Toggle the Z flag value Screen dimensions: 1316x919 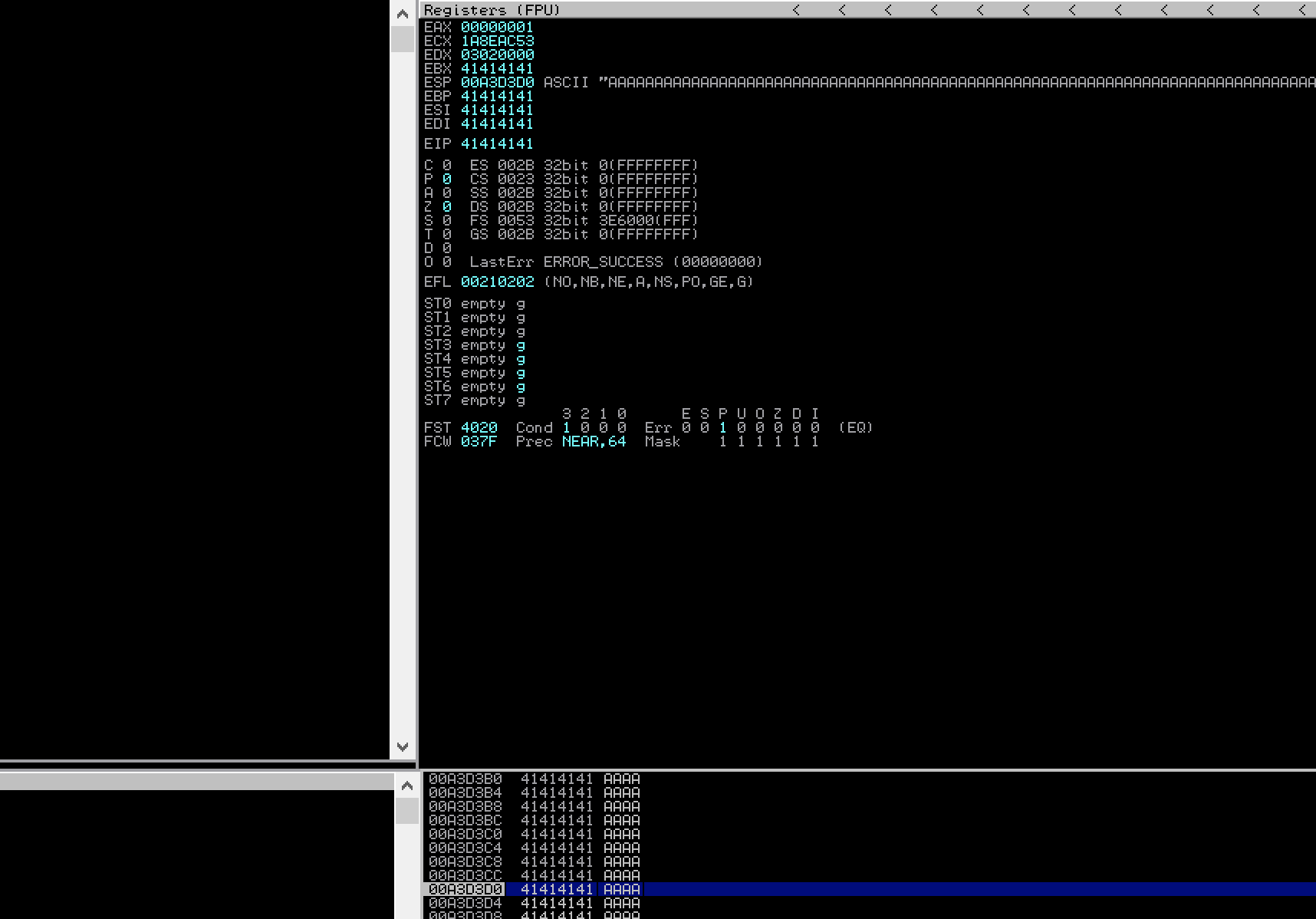pyautogui.click(x=446, y=207)
